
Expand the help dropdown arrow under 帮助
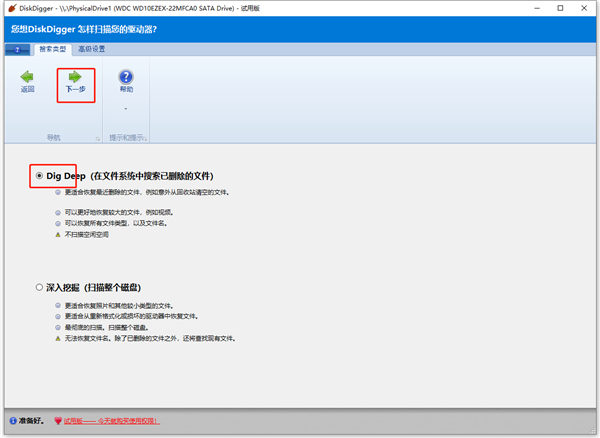click(x=126, y=109)
